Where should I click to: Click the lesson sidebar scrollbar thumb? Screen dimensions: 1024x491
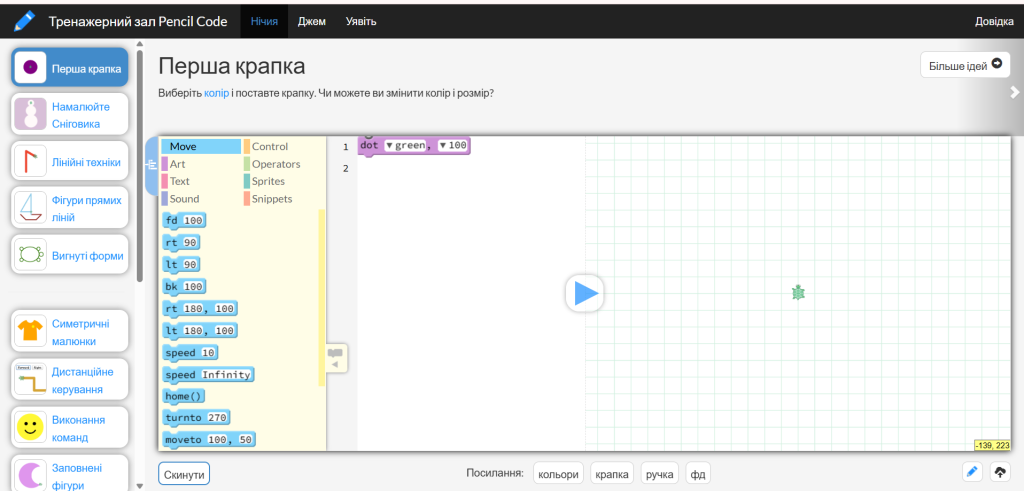(140, 165)
